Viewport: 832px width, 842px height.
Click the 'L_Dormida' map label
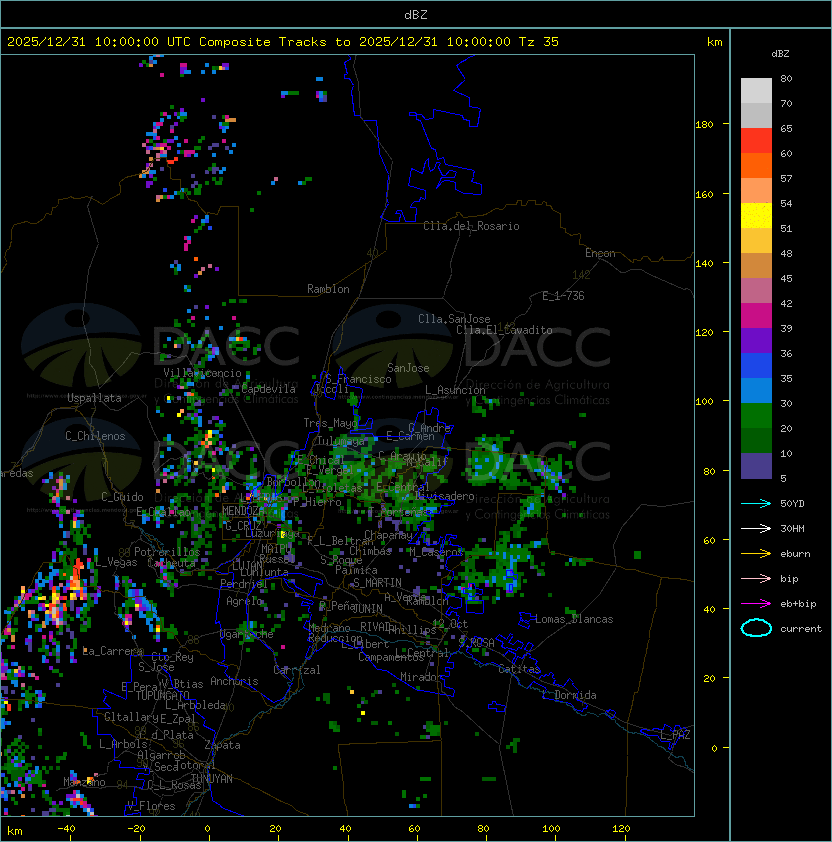pos(570,695)
